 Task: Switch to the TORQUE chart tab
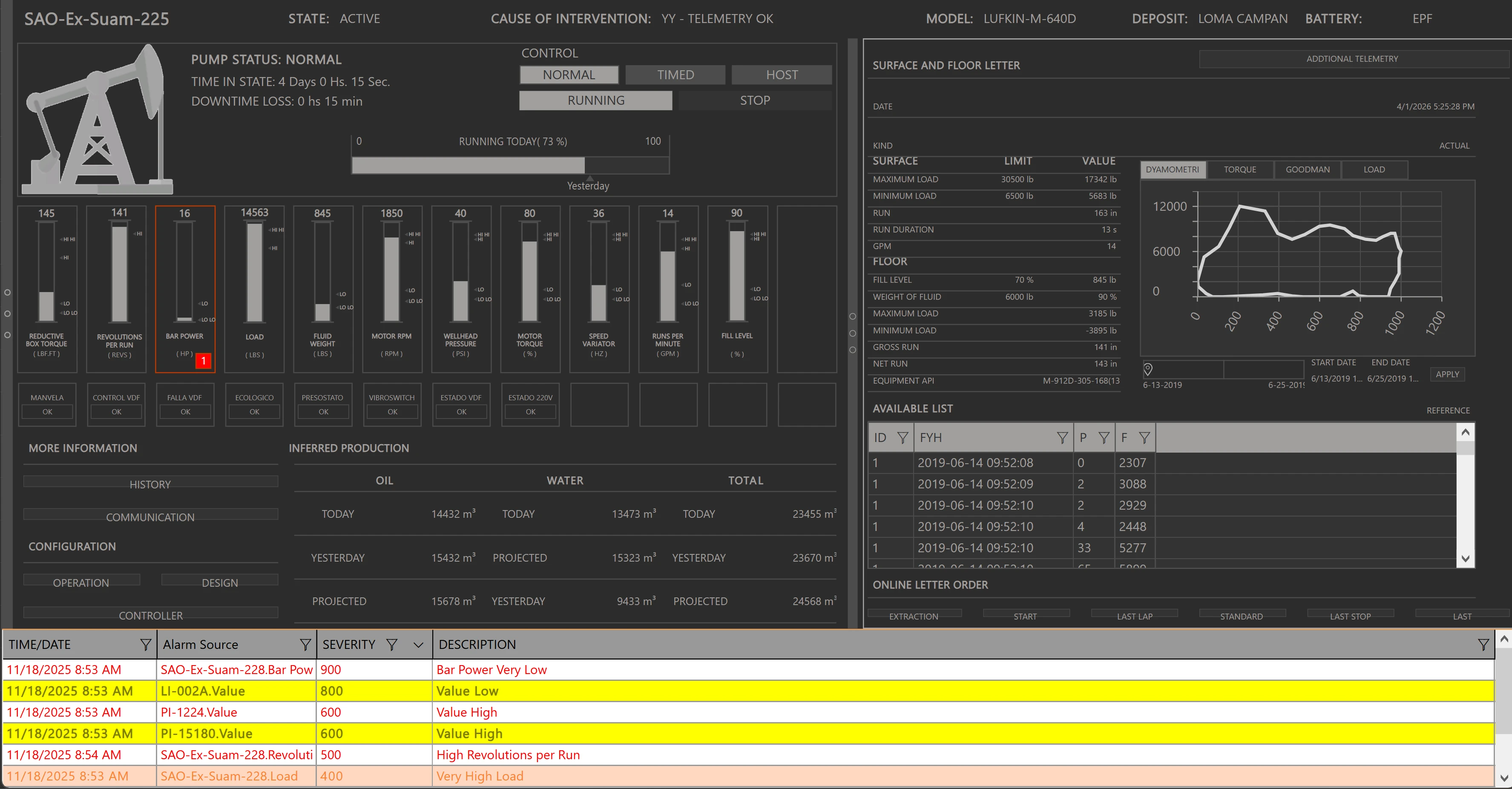tap(1240, 169)
